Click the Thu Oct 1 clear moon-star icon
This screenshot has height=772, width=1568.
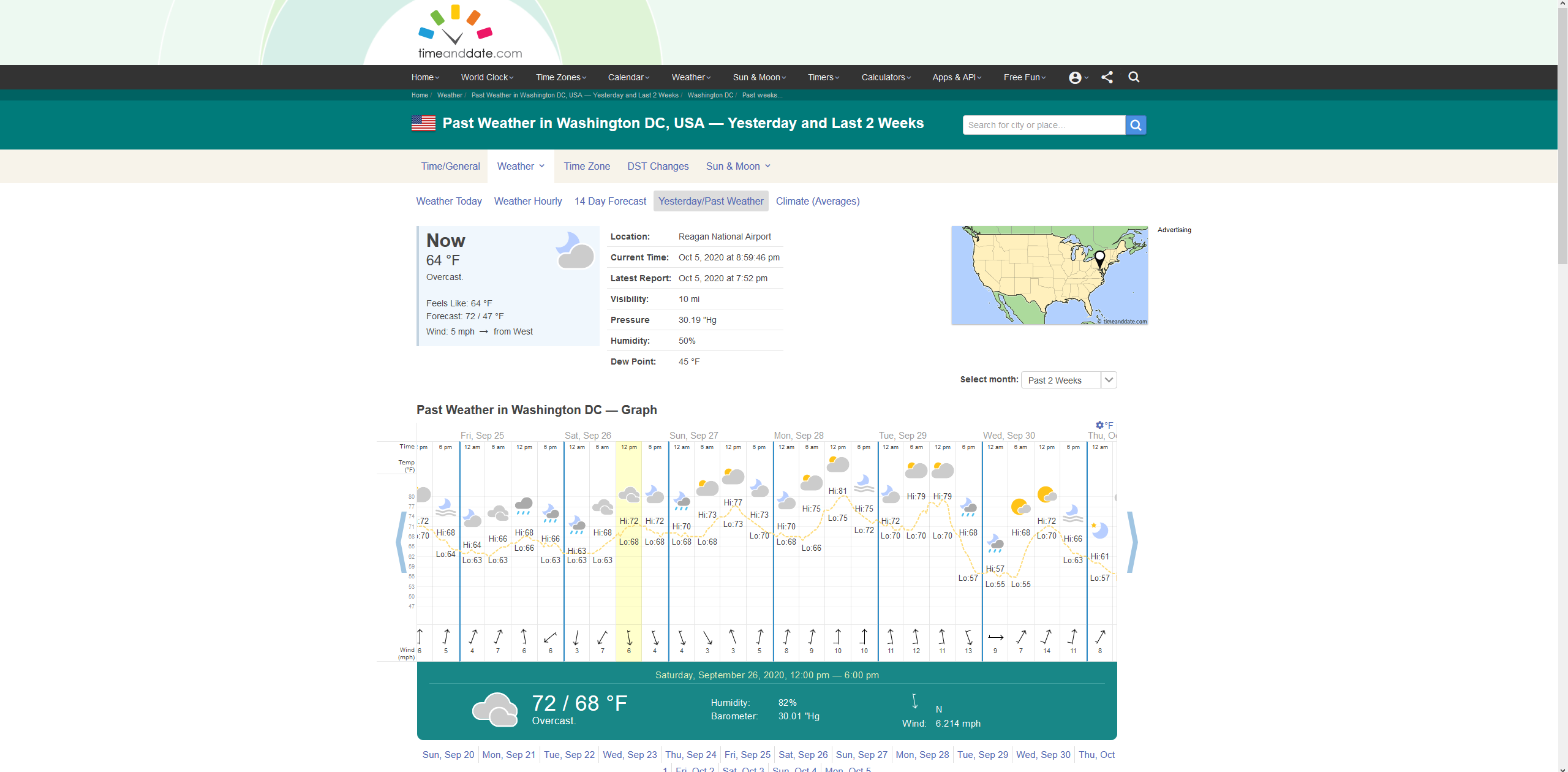1099,529
